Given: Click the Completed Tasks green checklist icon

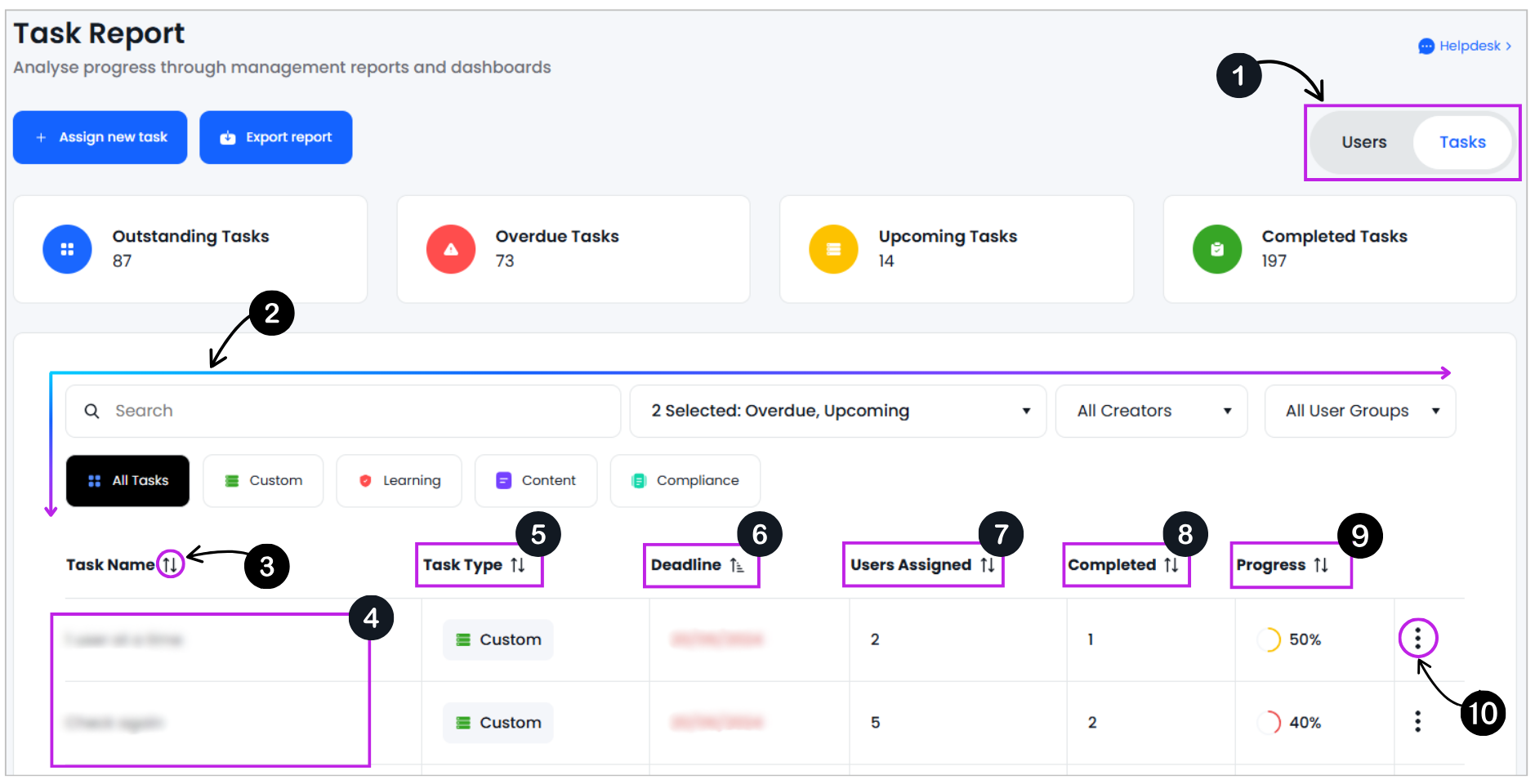Looking at the screenshot, I should tap(1216, 249).
